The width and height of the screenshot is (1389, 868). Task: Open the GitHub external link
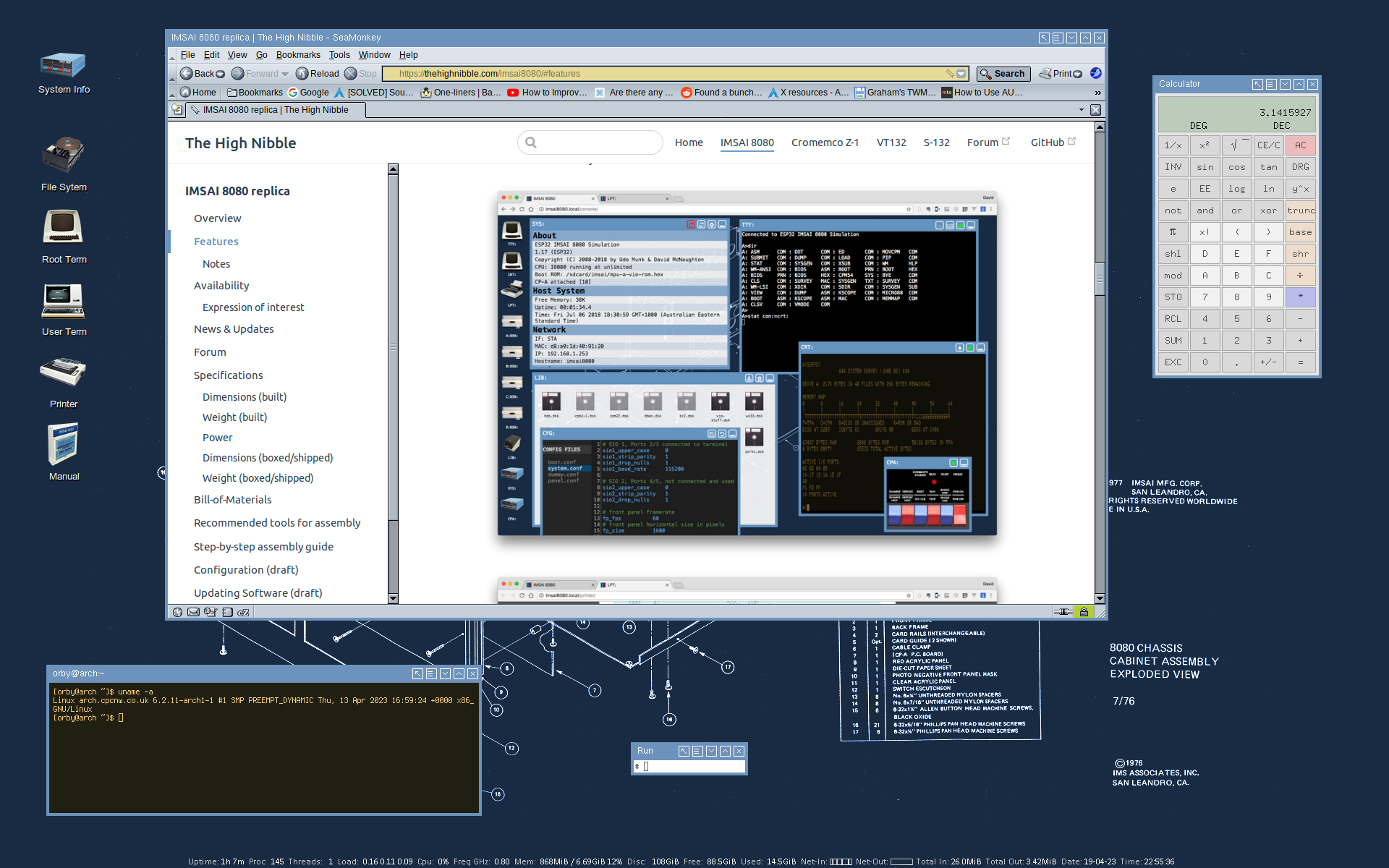click(1053, 142)
